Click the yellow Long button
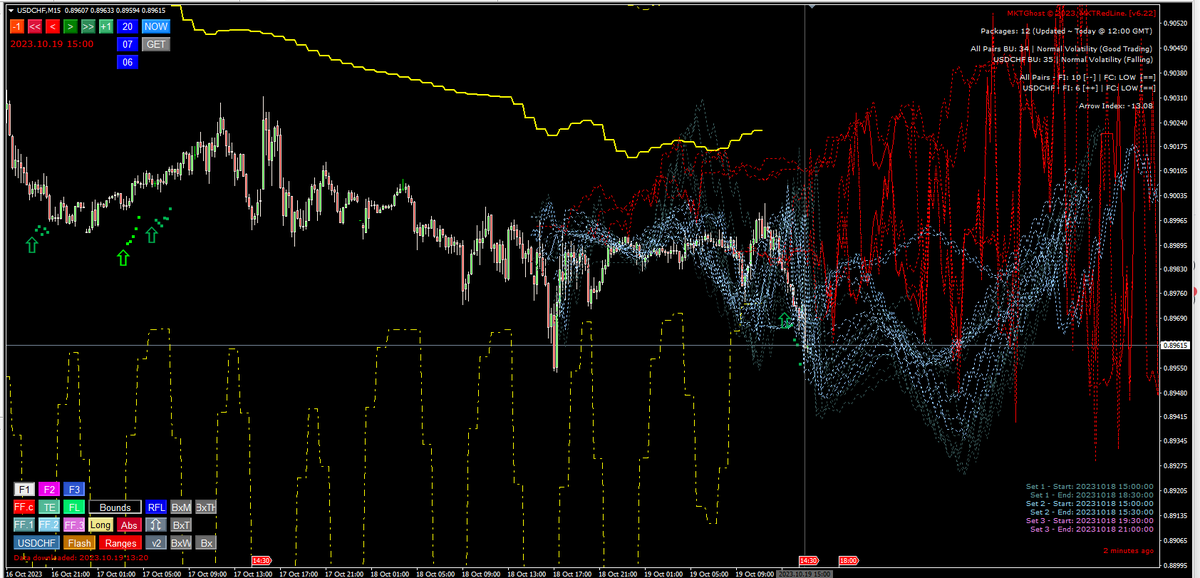1200x578 pixels. [100, 525]
